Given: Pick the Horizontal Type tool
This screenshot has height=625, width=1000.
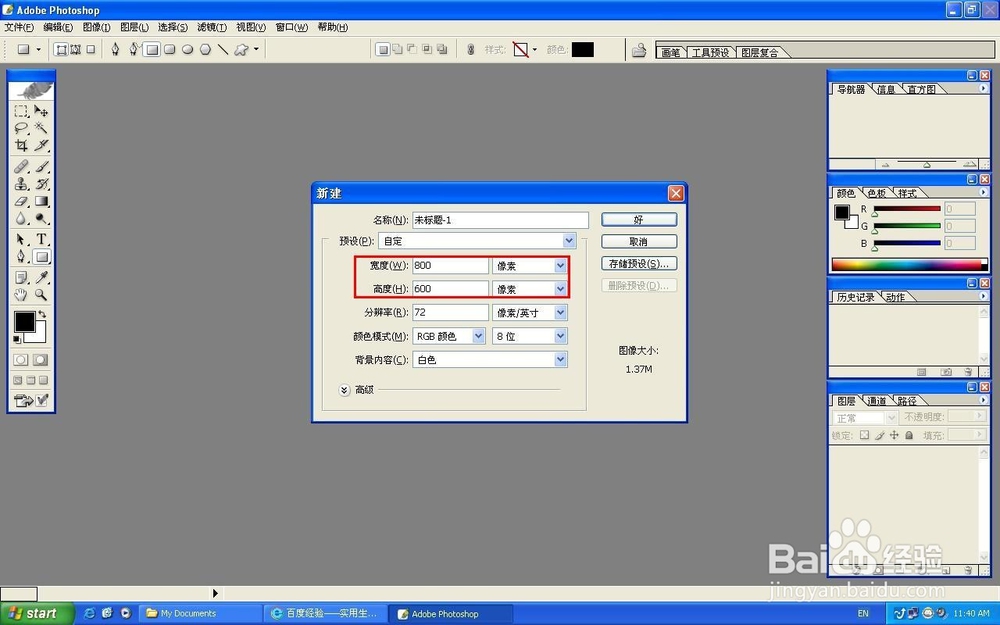Looking at the screenshot, I should 42,238.
